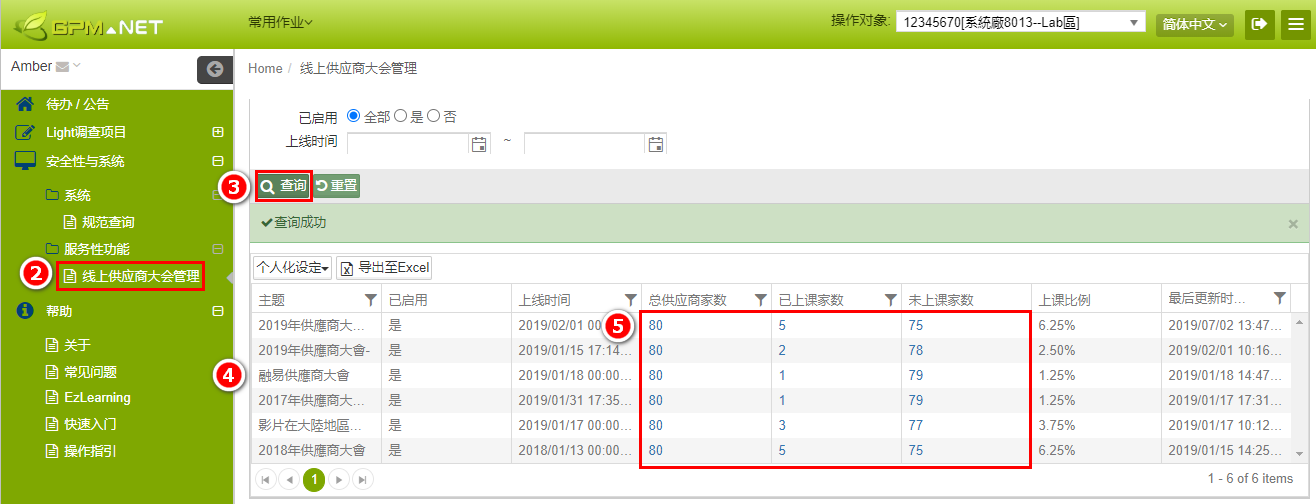Screen dimensions: 1316x504
Task: Click 导出至Excel button
Action: pyautogui.click(x=384, y=268)
